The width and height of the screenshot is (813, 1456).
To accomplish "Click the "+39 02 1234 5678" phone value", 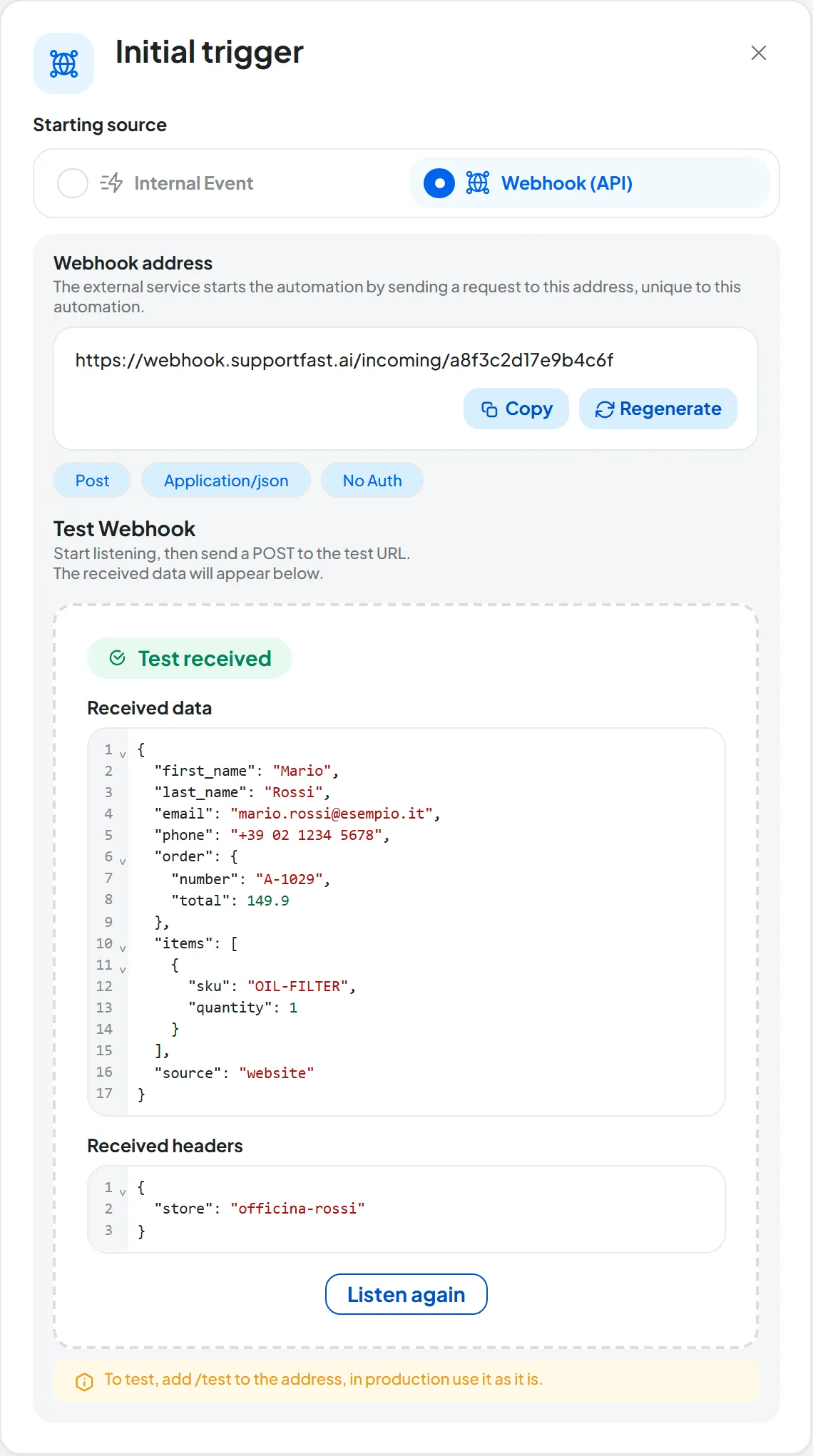I will [306, 835].
